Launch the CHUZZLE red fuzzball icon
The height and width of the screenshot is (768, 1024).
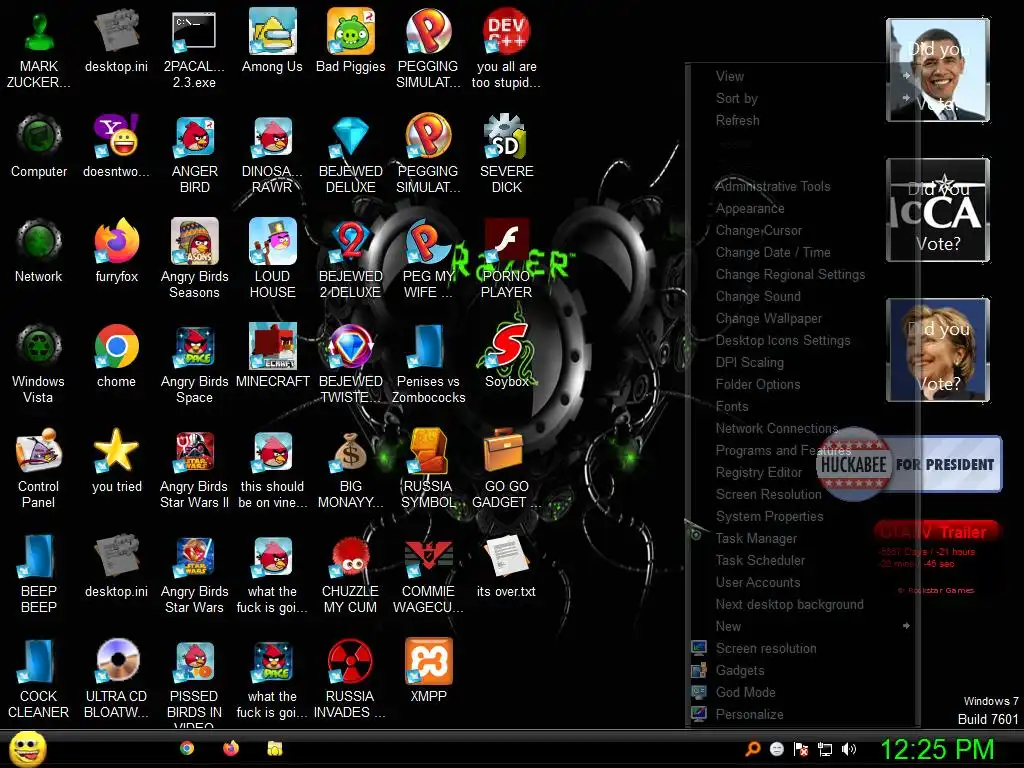tap(351, 573)
